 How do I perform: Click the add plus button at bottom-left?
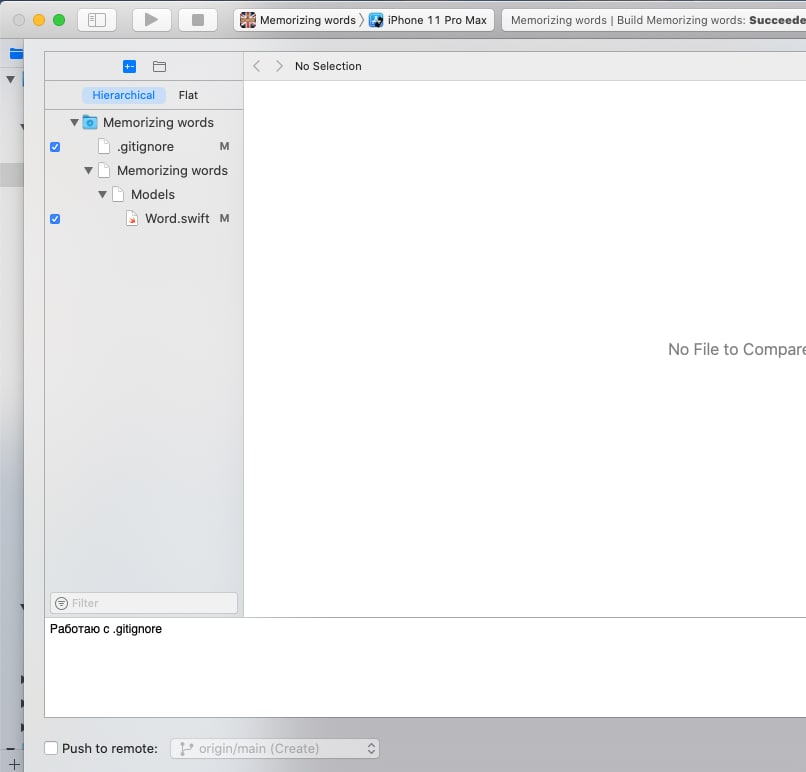pyautogui.click(x=14, y=764)
